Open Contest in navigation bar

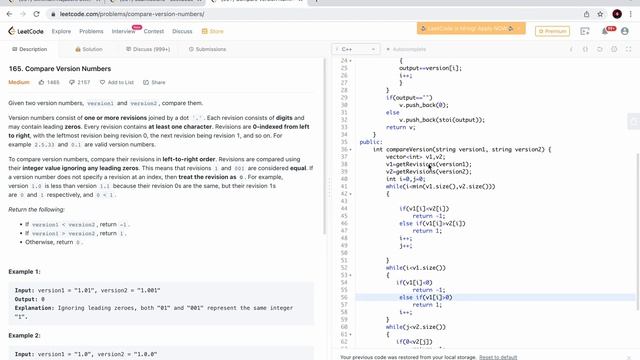coord(153,31)
